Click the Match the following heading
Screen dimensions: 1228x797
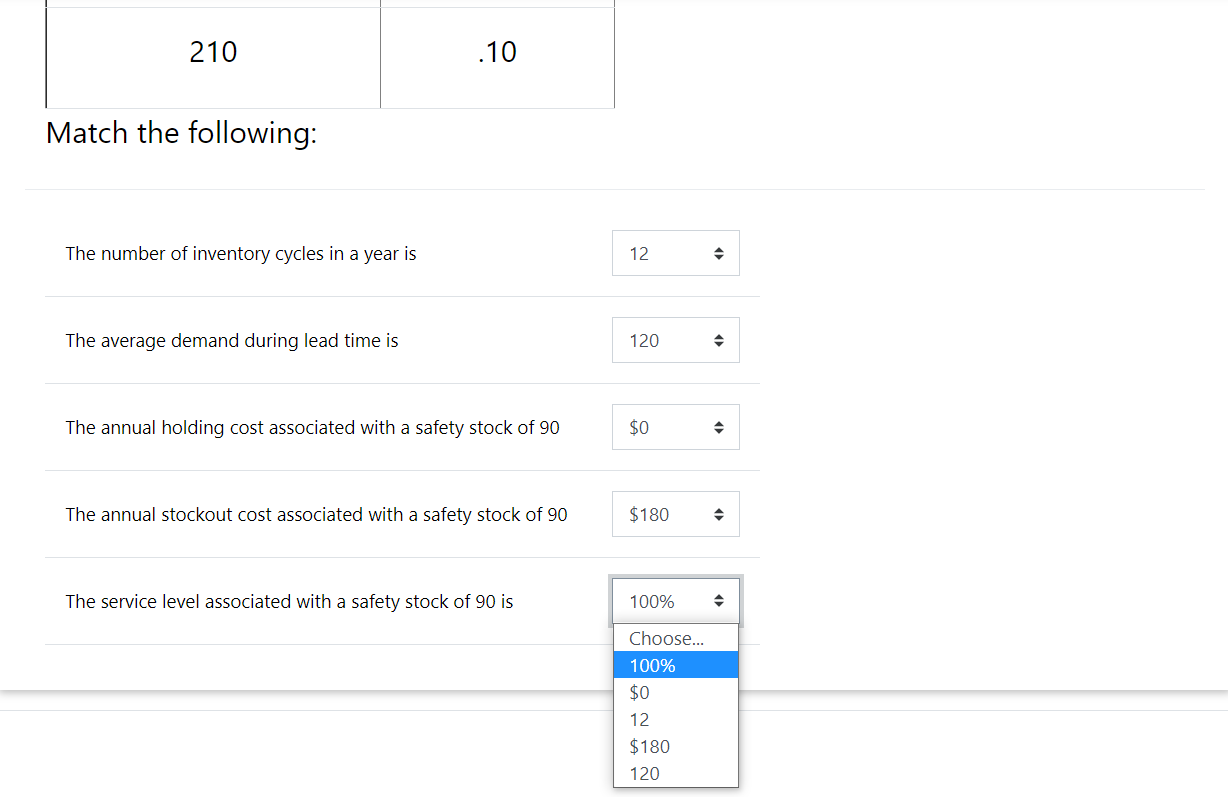(x=181, y=132)
